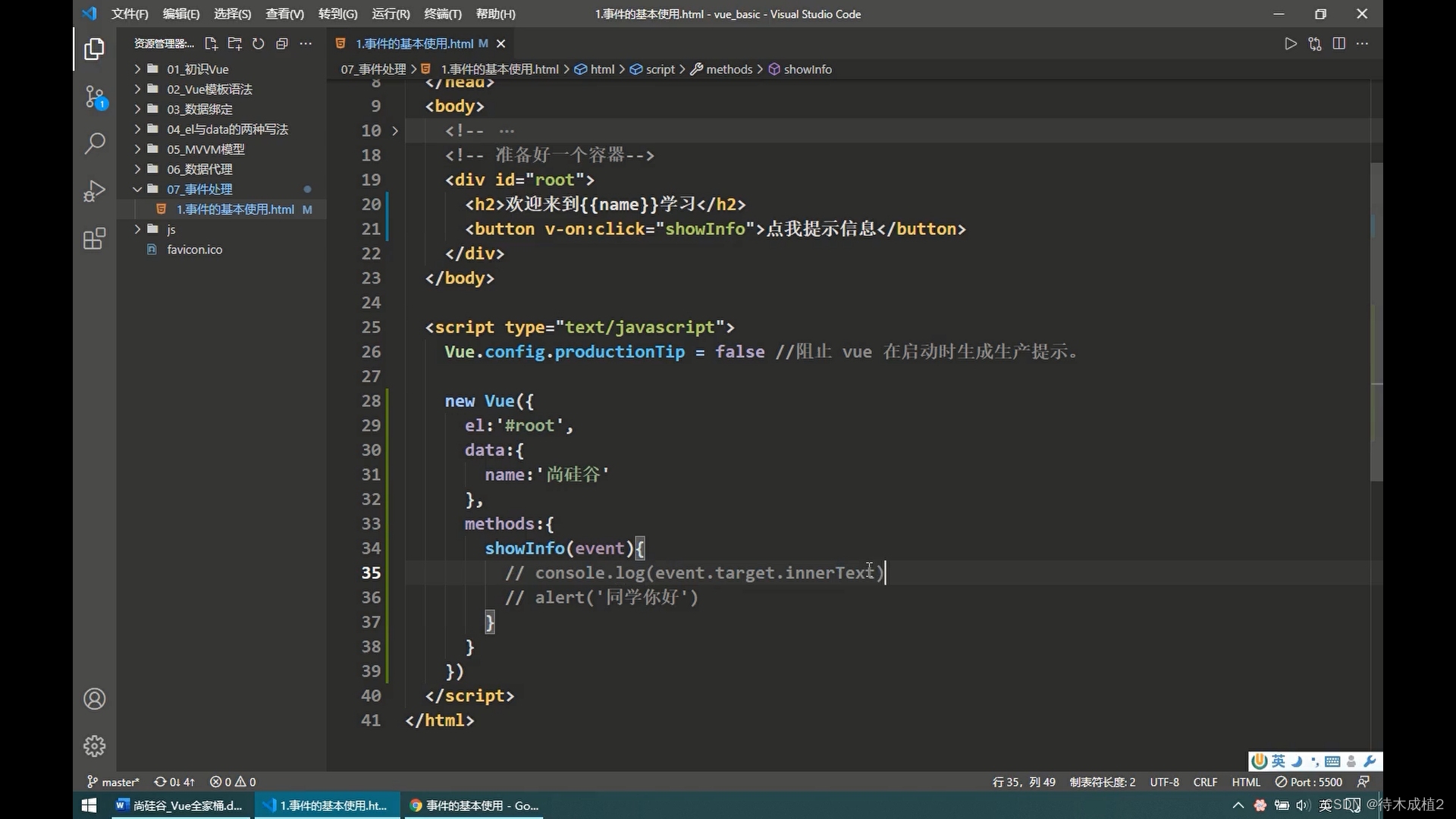Click breadcrumb 07_事件处理
The width and height of the screenshot is (1456, 819).
point(373,69)
